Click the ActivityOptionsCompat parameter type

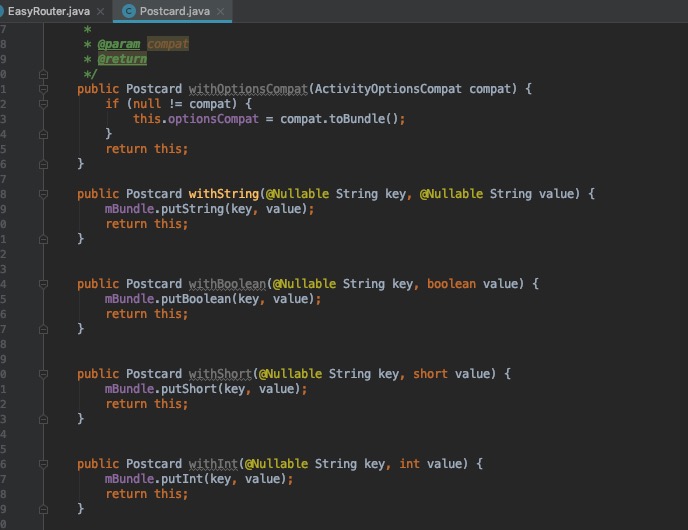[388, 89]
